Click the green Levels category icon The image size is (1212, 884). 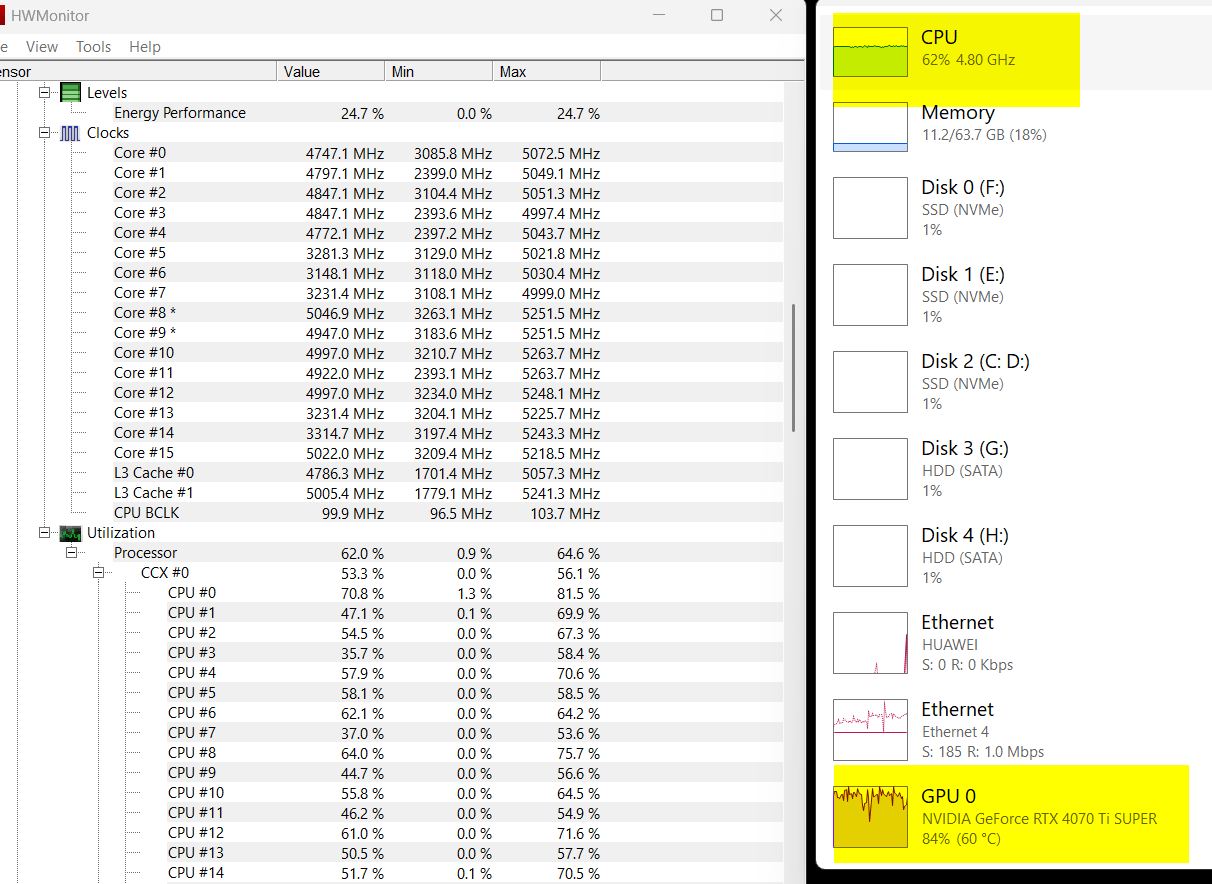pyautogui.click(x=70, y=93)
